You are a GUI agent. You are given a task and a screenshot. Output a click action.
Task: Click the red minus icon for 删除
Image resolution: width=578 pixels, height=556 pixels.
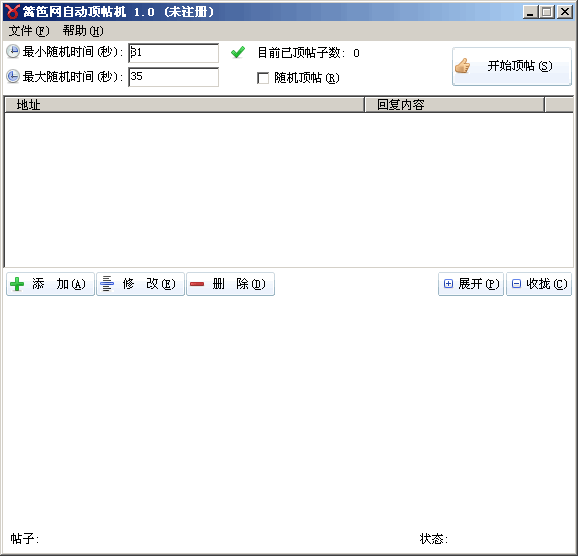pyautogui.click(x=197, y=284)
